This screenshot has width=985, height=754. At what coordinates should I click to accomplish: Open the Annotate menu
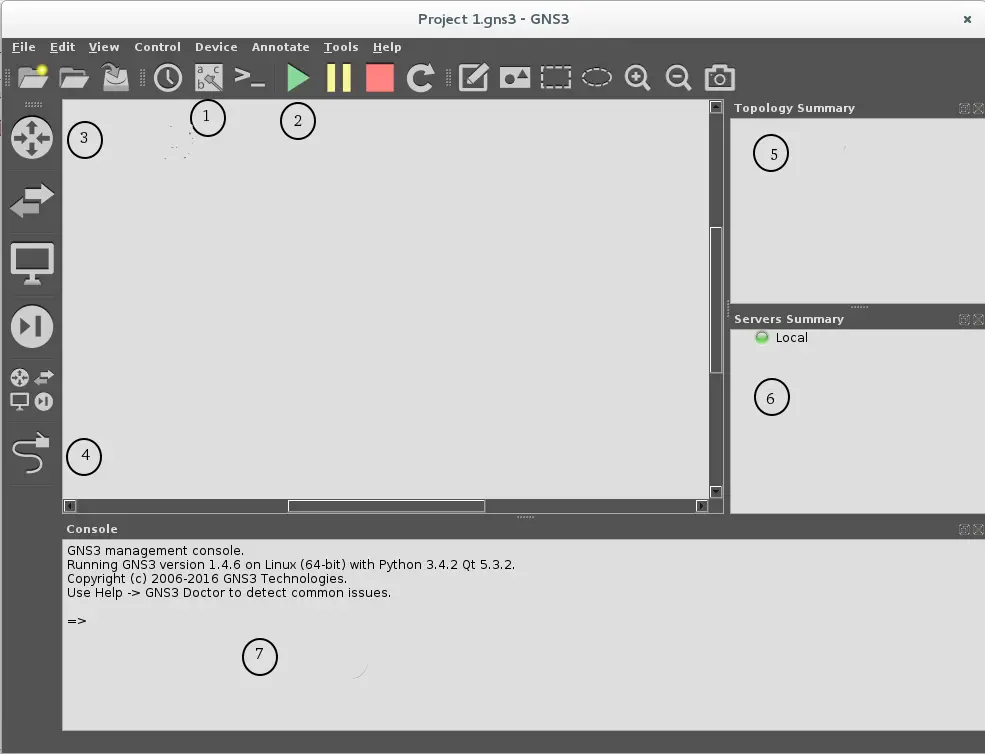click(x=280, y=47)
